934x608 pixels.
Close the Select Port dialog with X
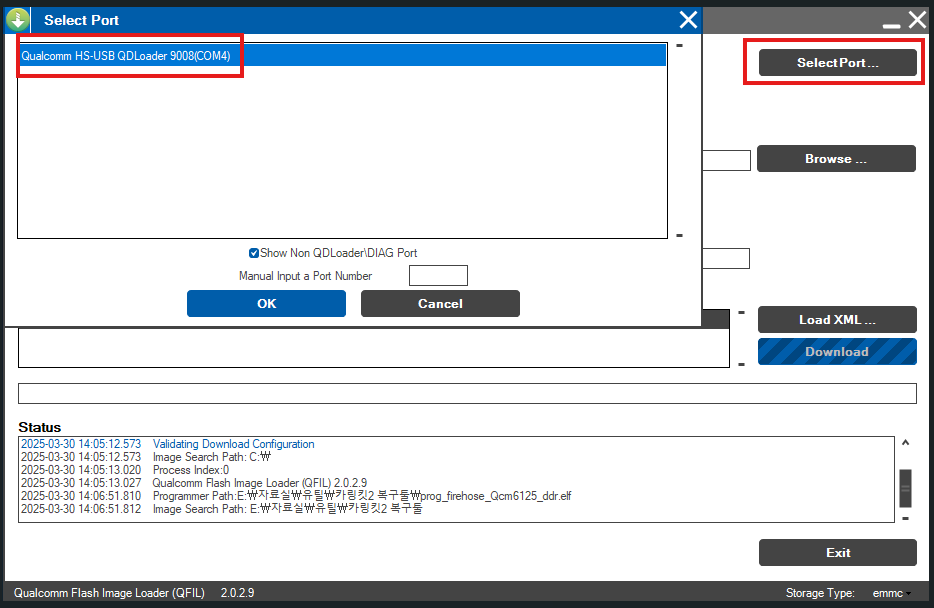tap(688, 20)
